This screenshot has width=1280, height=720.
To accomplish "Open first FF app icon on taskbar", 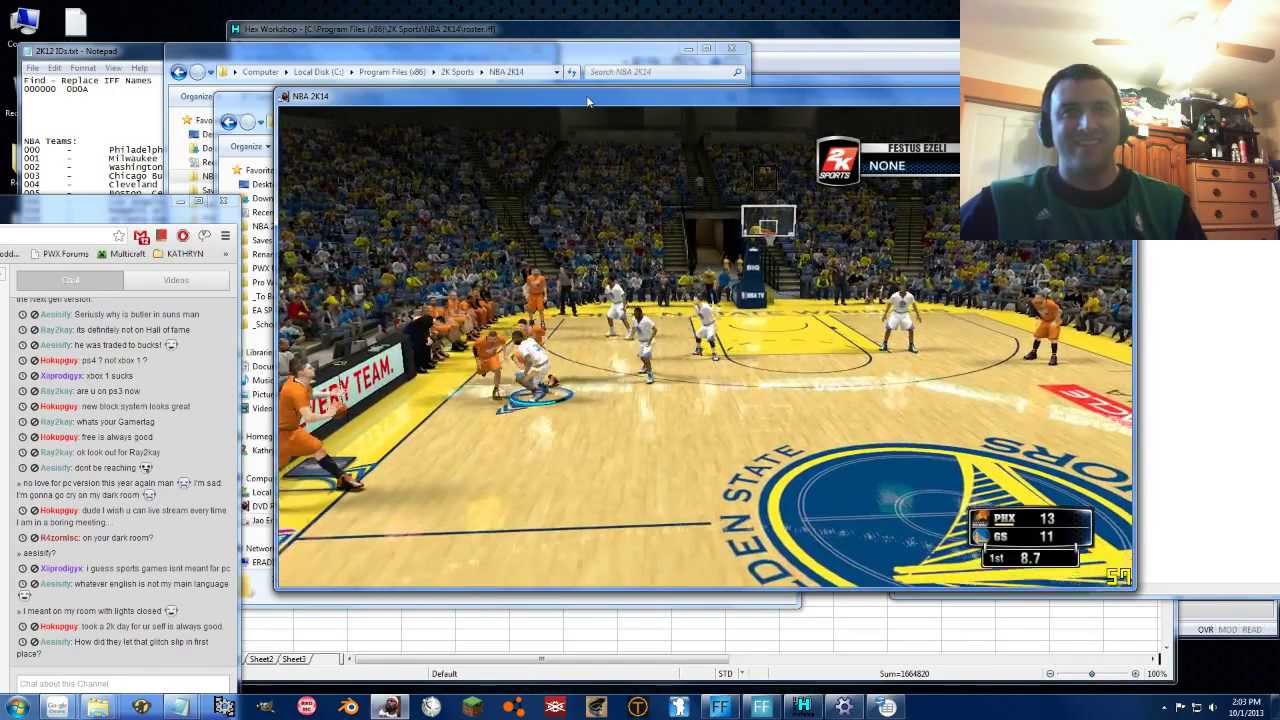I will tap(720, 708).
